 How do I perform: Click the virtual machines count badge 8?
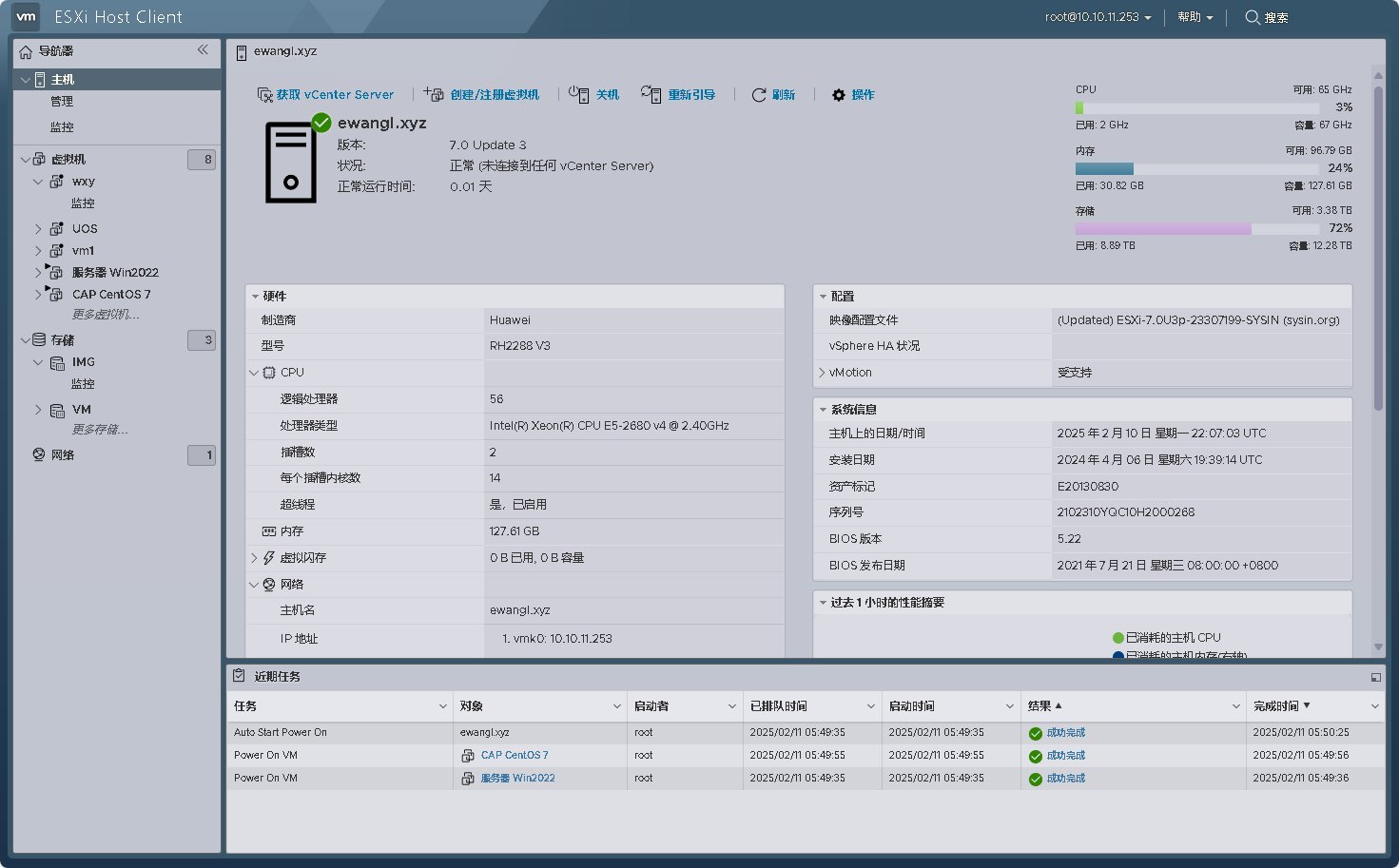point(202,159)
